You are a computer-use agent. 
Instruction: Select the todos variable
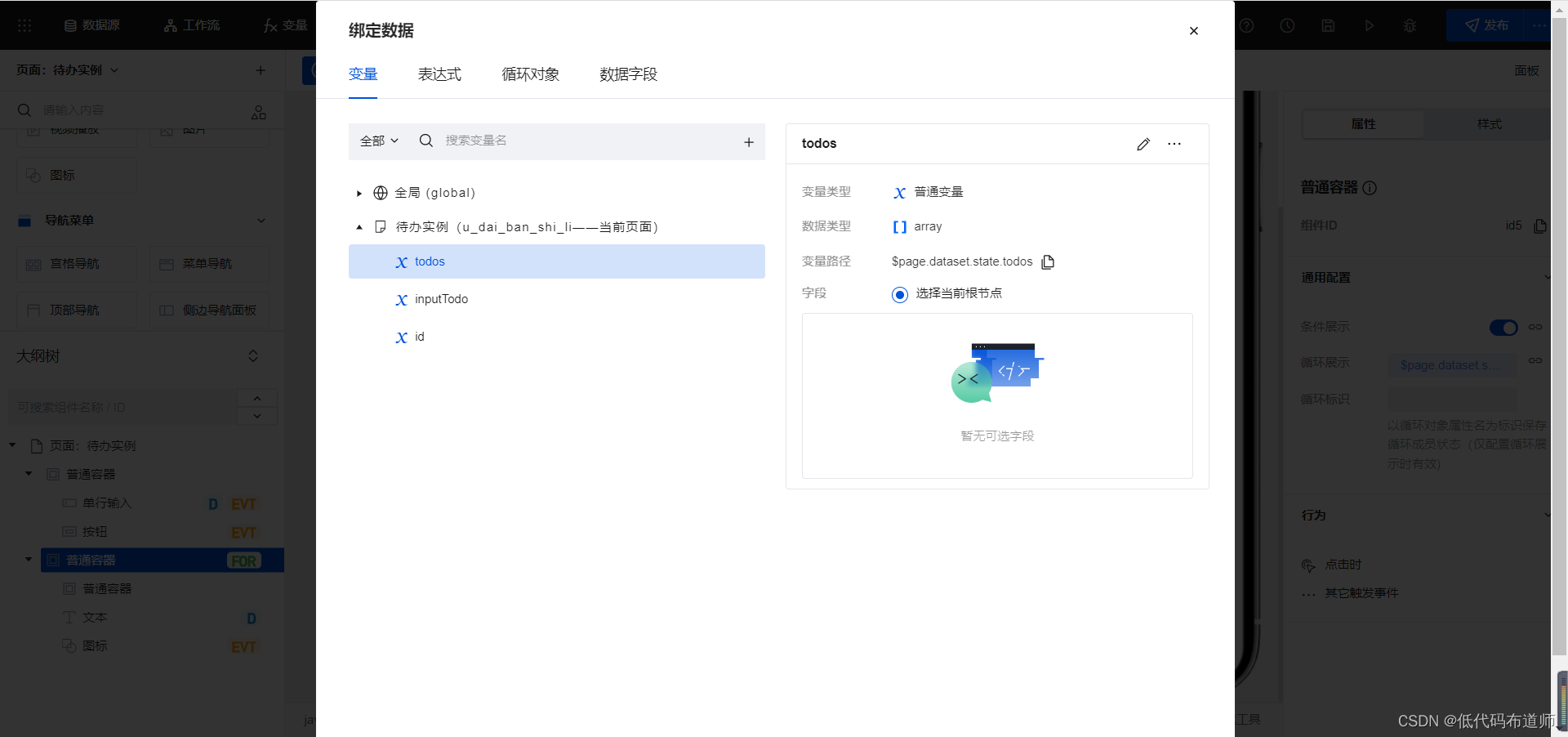coord(557,261)
